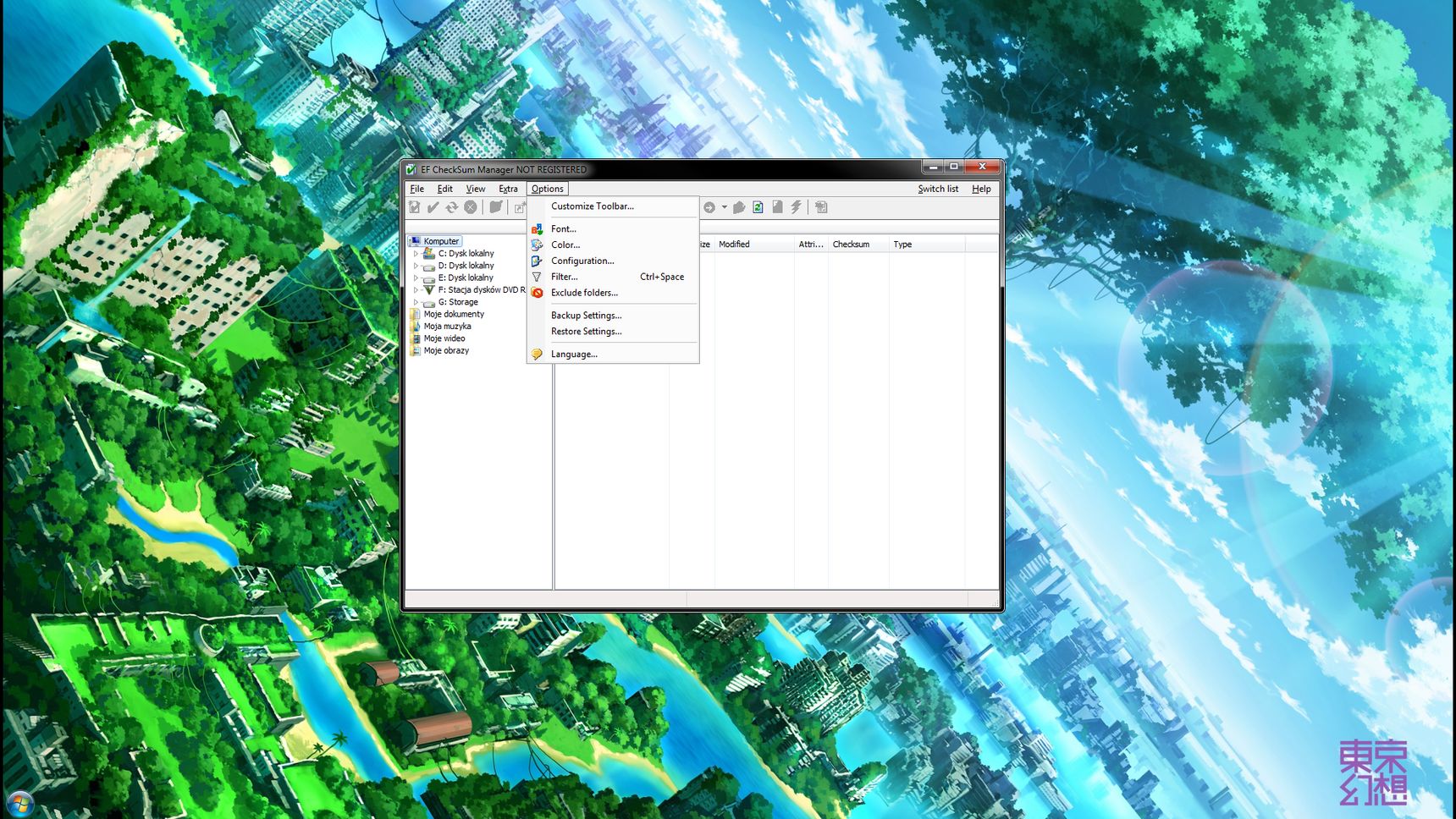The image size is (1456, 819).
Task: Expand the C: Dysk lokalny node
Action: click(x=416, y=254)
